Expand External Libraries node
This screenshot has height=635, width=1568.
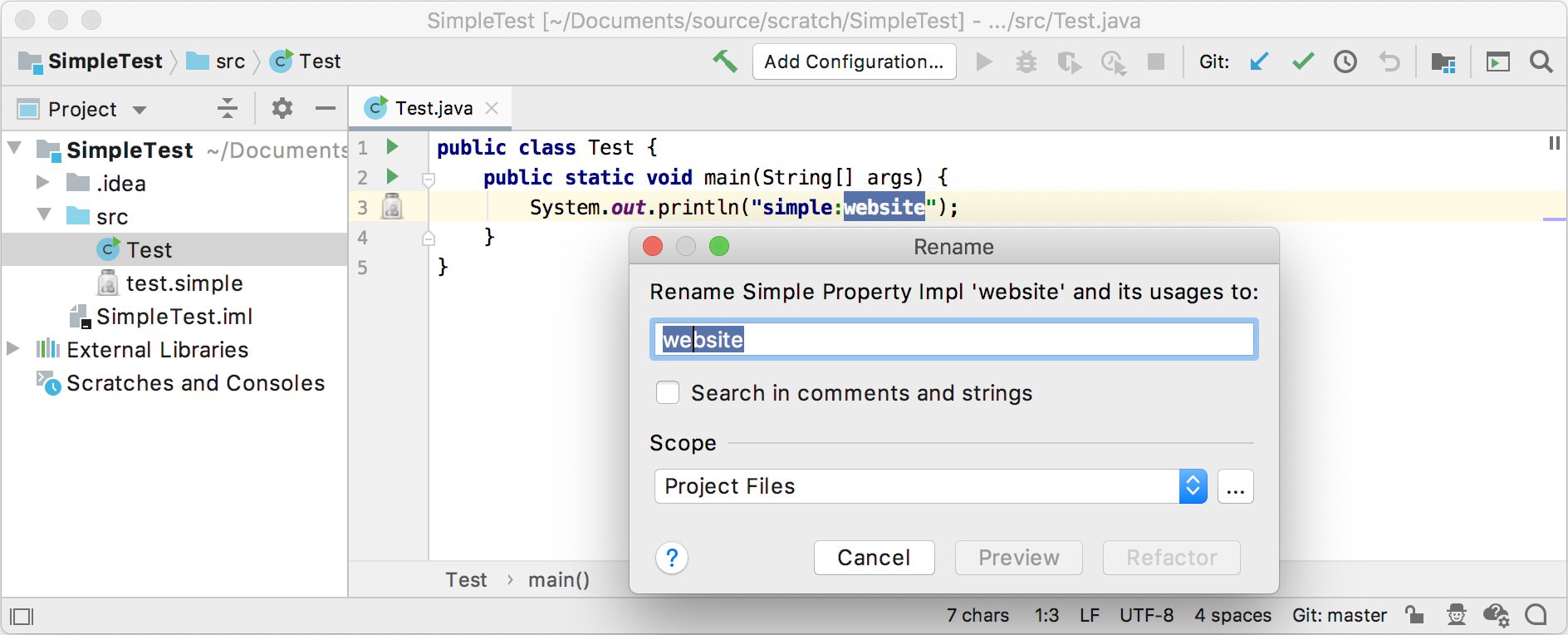coord(13,349)
